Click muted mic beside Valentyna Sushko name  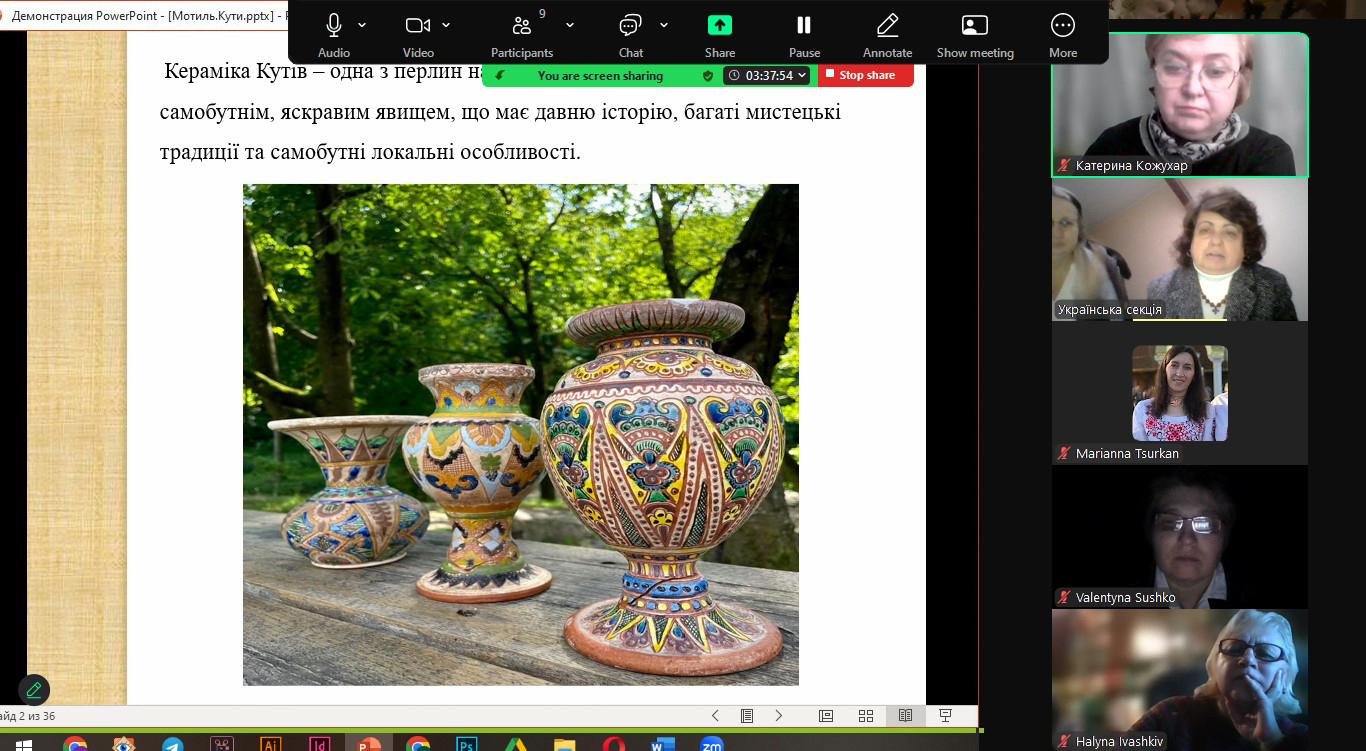[1065, 598]
